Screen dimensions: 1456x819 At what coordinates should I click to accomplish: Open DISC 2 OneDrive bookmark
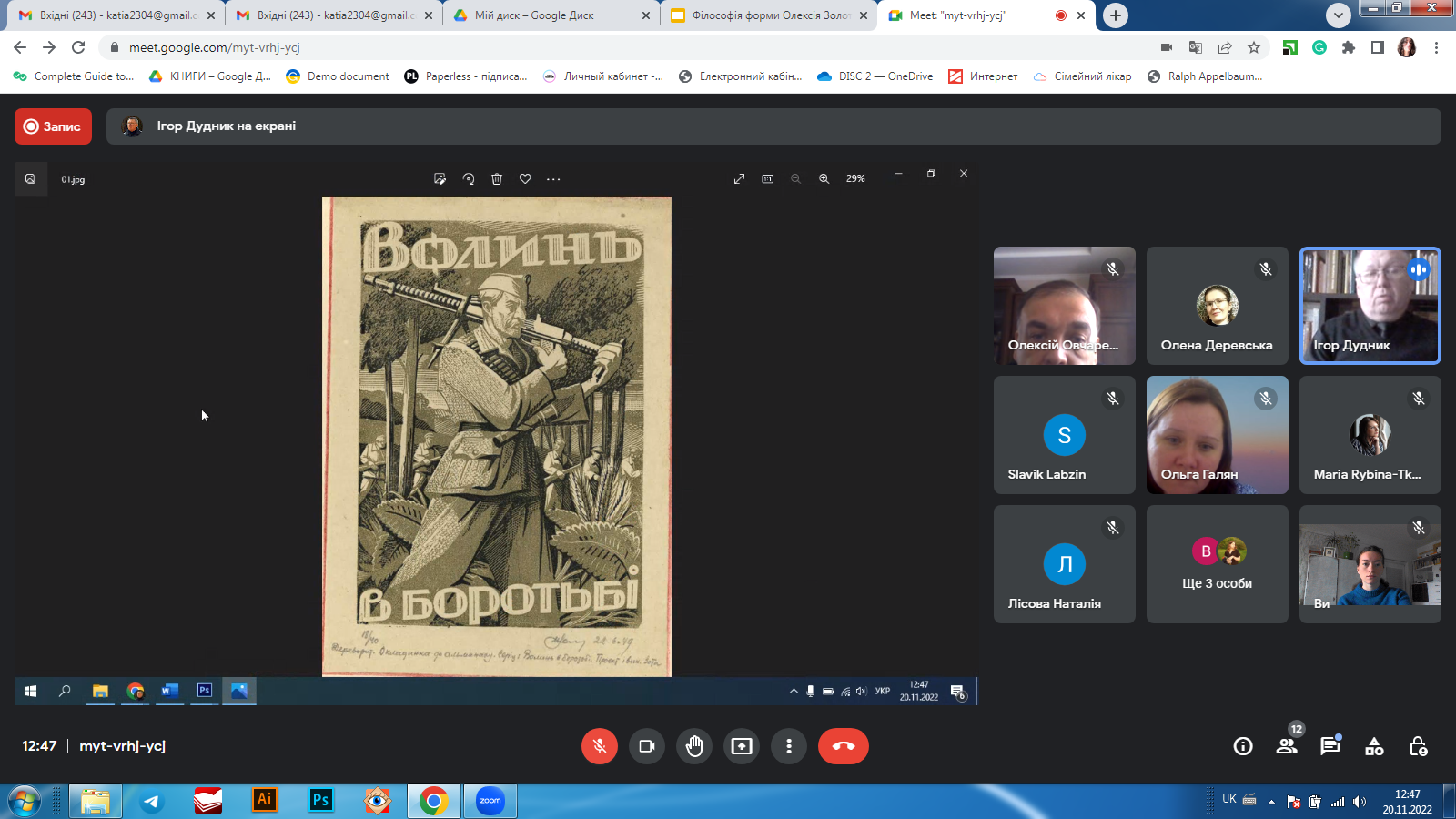pos(875,76)
